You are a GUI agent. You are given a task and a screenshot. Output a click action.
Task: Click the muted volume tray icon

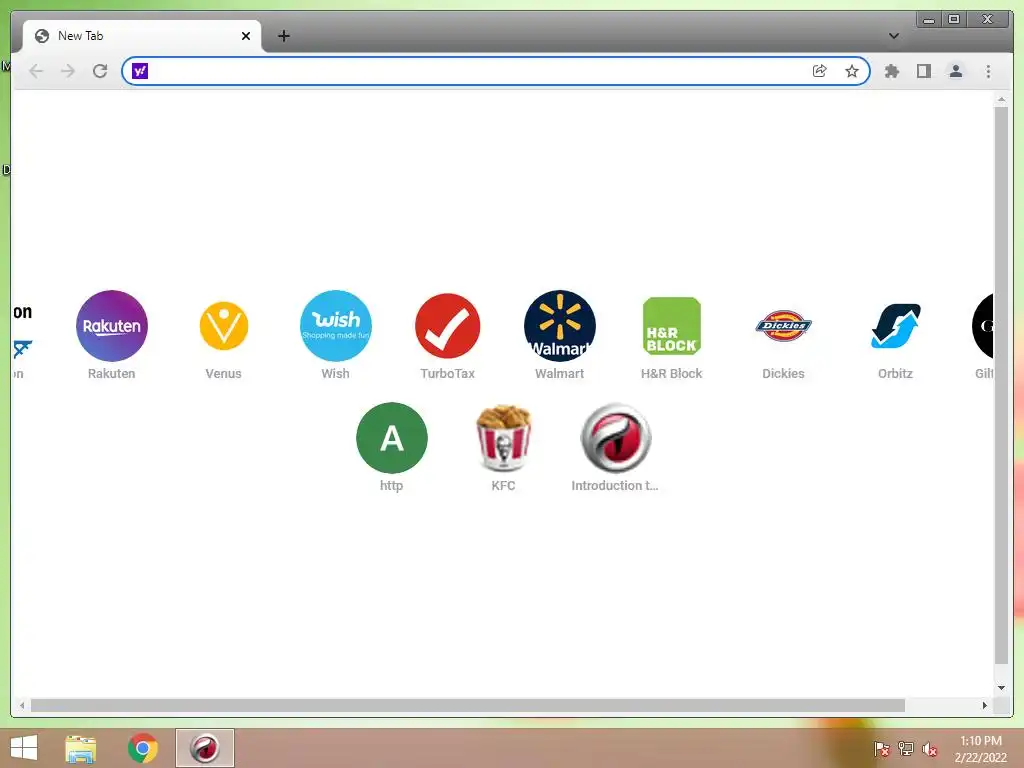coord(930,749)
